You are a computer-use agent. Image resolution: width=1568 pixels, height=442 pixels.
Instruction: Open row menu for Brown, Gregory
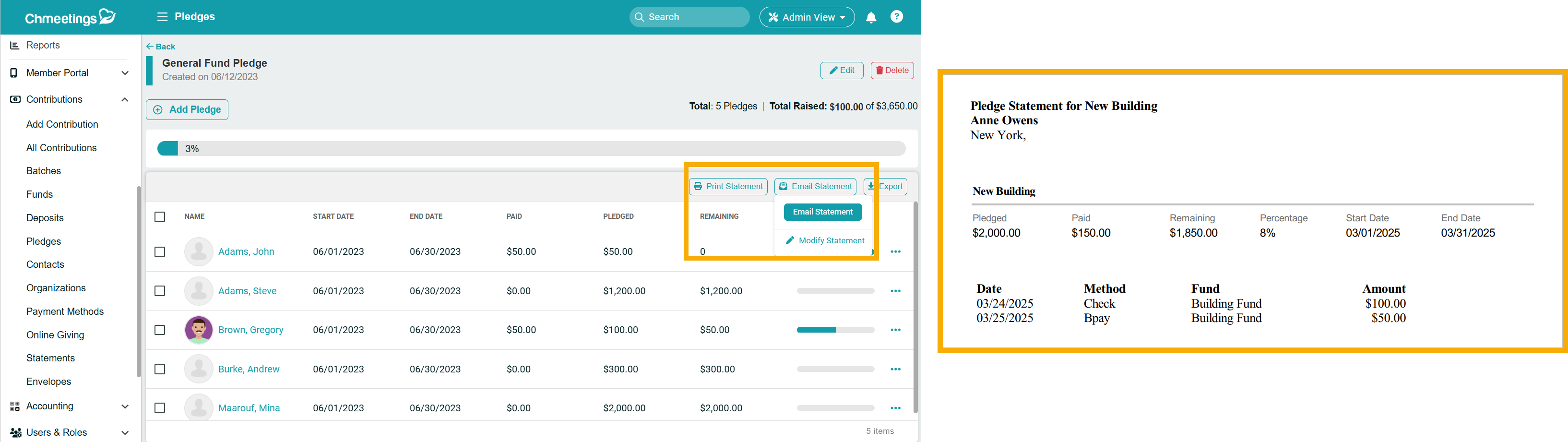tap(895, 330)
